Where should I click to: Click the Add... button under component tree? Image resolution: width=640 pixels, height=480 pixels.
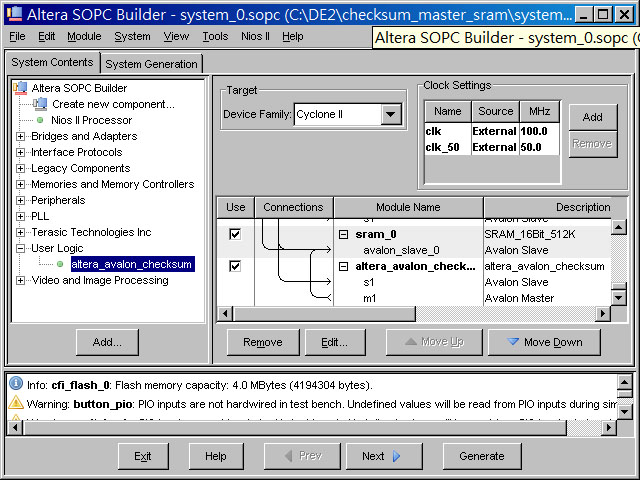(107, 342)
